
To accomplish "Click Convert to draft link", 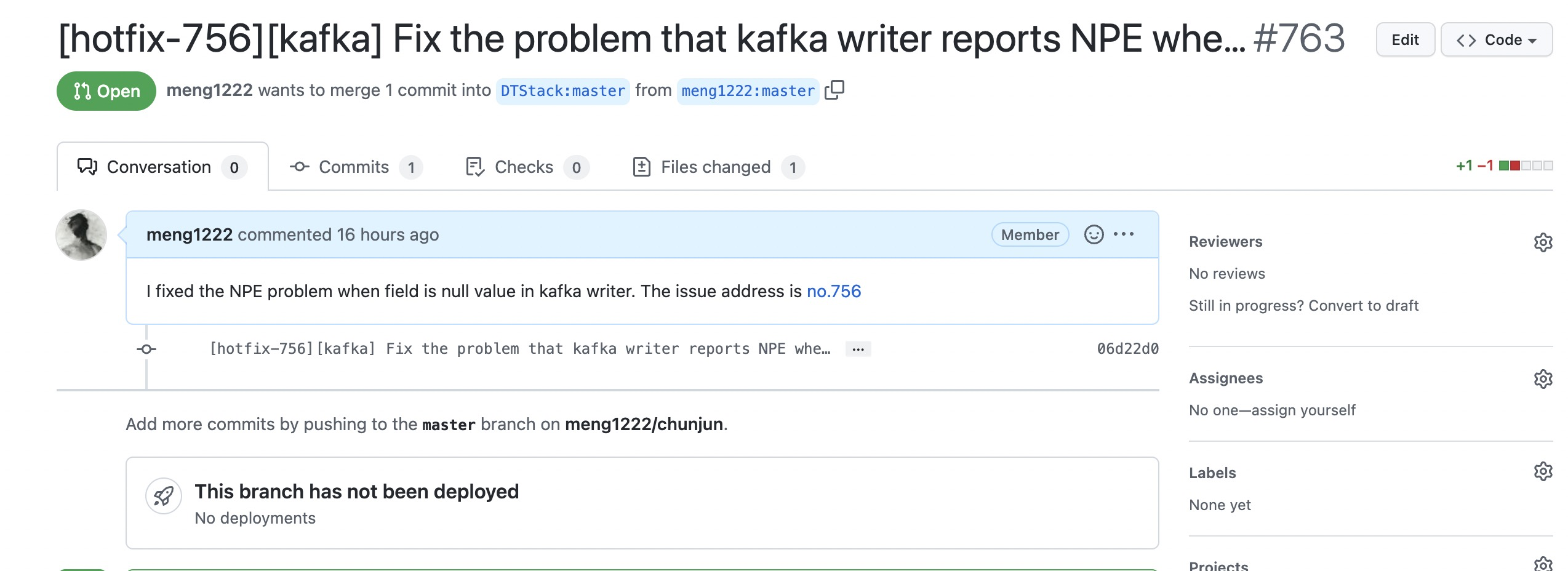I will pos(1363,306).
